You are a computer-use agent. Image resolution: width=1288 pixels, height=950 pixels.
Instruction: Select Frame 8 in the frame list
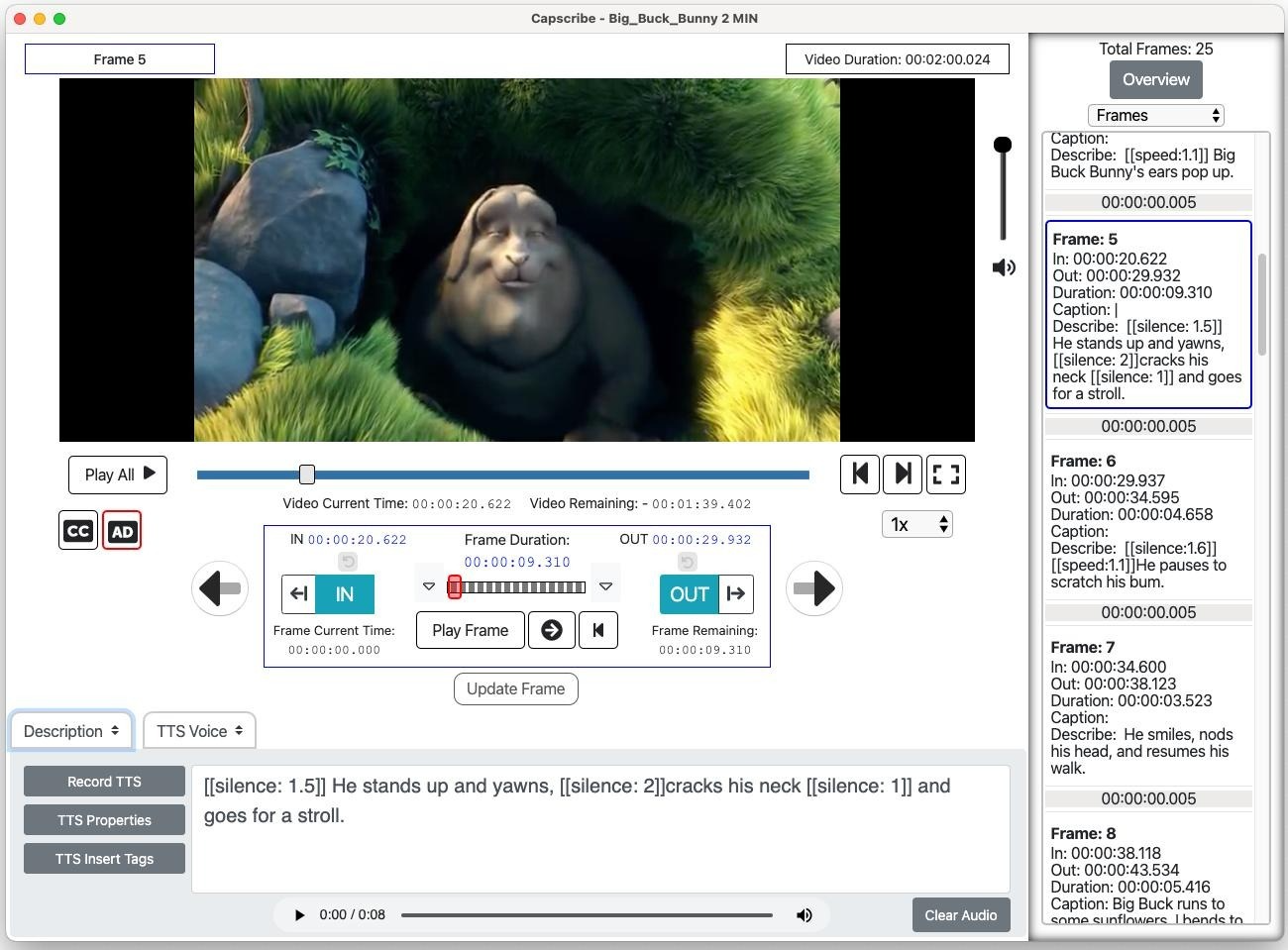click(x=1148, y=874)
